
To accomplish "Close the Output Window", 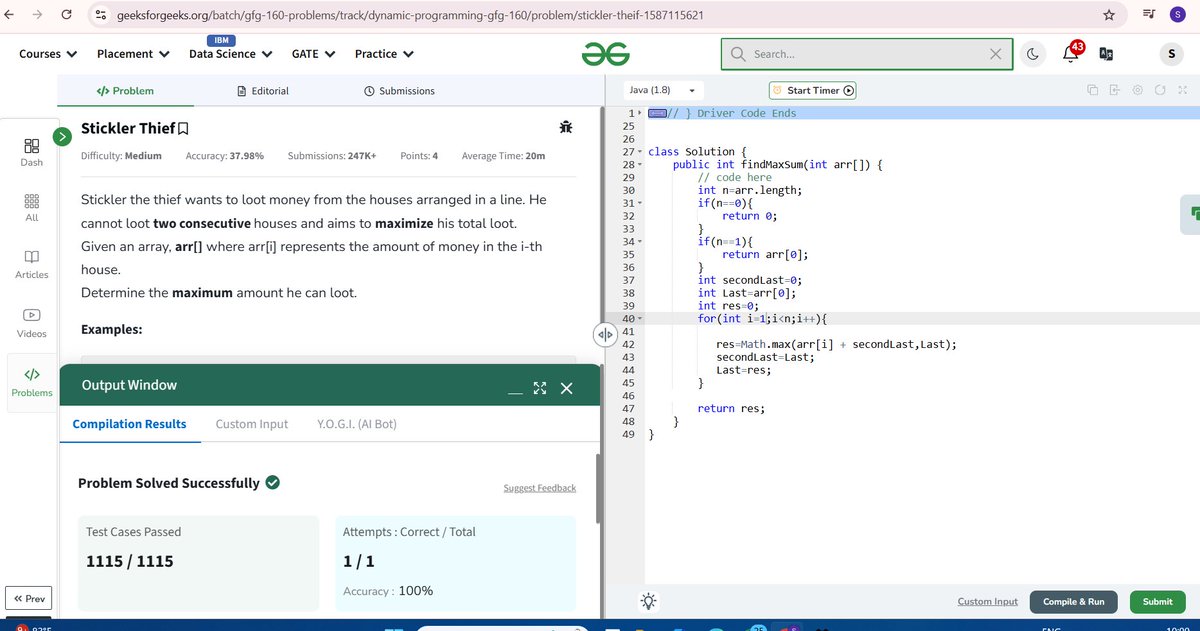I will [x=566, y=388].
